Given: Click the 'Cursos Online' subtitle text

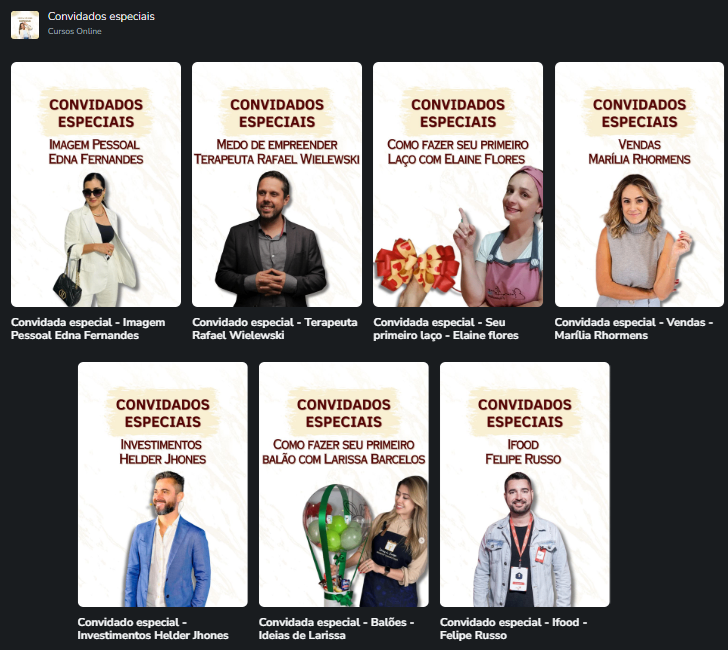Looking at the screenshot, I should [74, 31].
